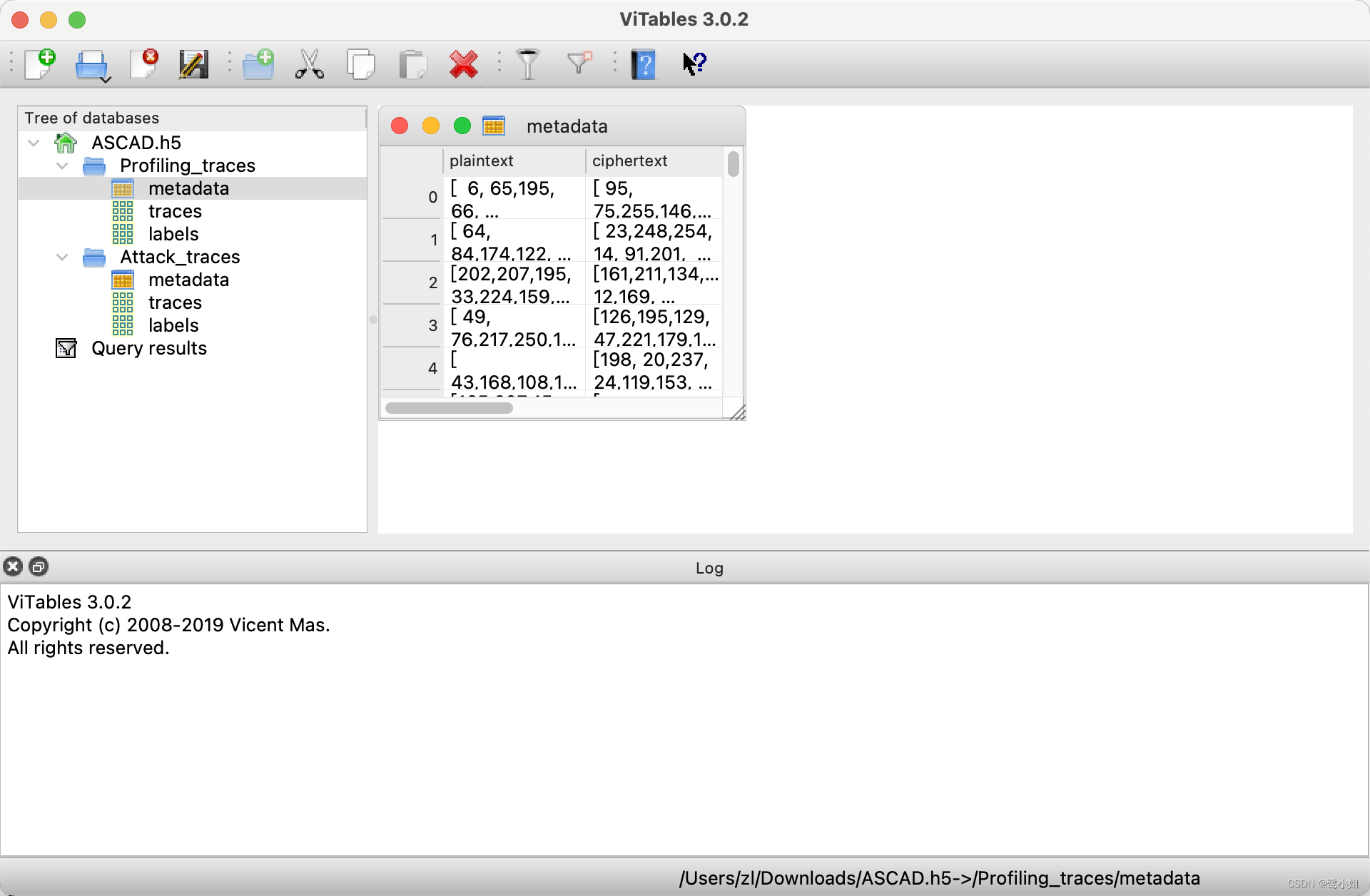
Task: Select the Query results node
Action: (x=148, y=348)
